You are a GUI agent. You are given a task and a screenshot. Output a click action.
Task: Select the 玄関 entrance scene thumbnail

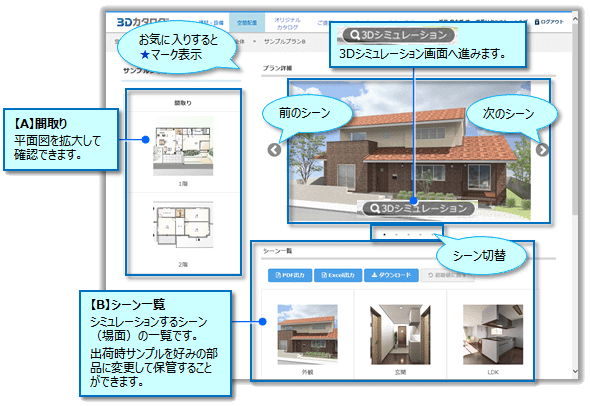click(x=400, y=334)
